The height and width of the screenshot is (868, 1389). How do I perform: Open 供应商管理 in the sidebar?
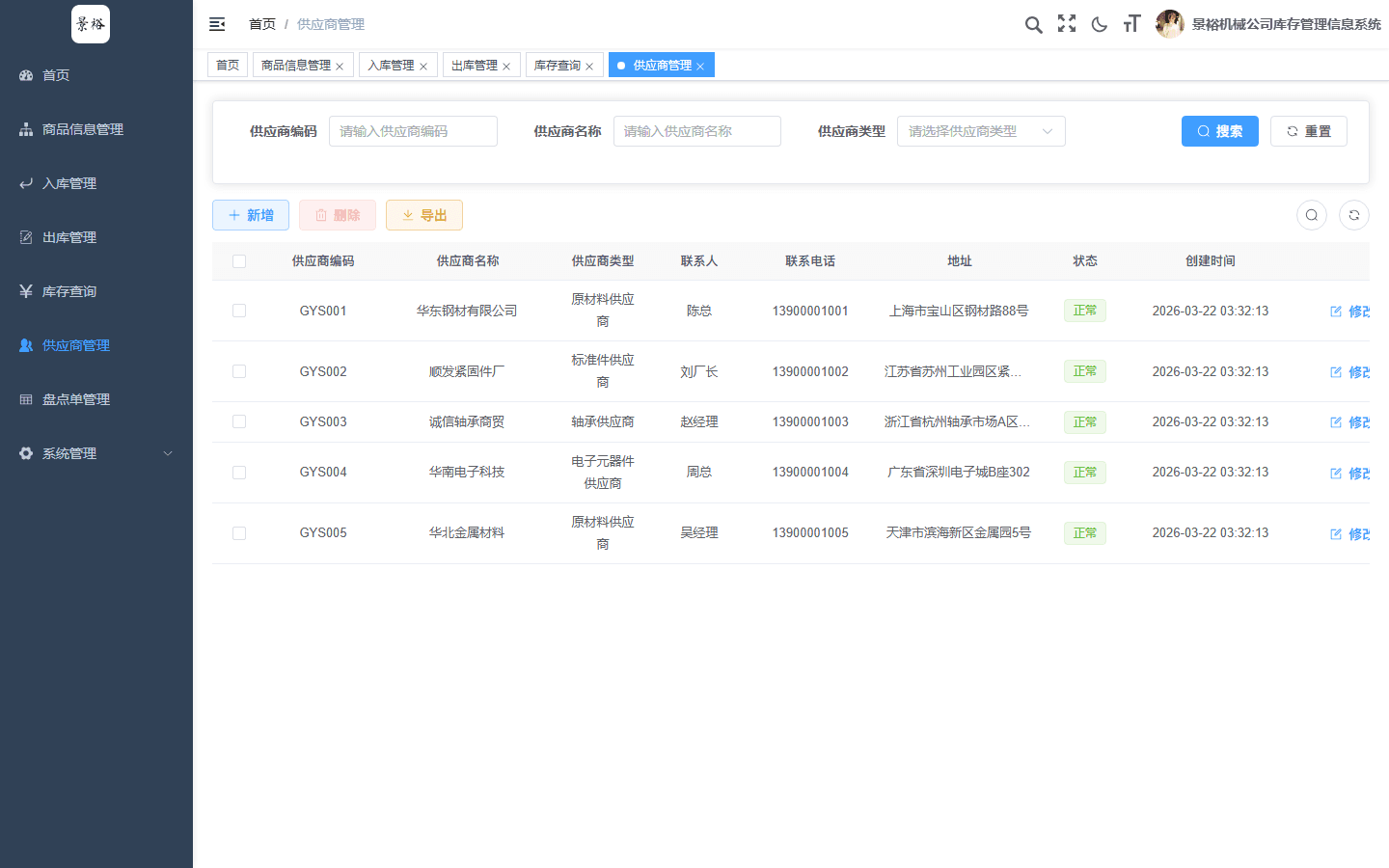point(96,345)
